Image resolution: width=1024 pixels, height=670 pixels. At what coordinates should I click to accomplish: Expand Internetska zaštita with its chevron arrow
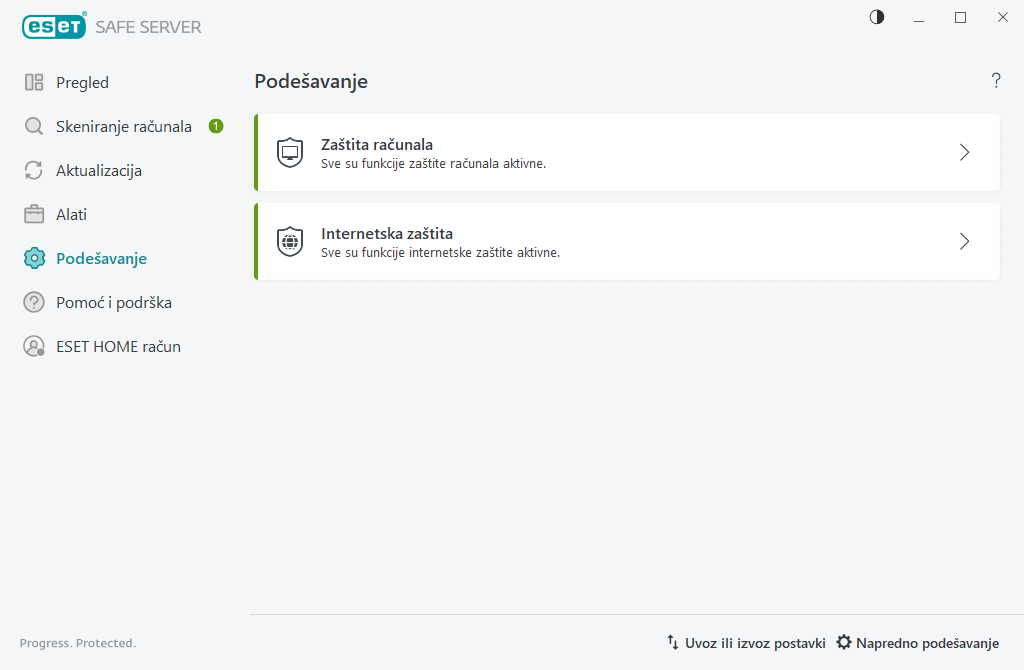965,242
